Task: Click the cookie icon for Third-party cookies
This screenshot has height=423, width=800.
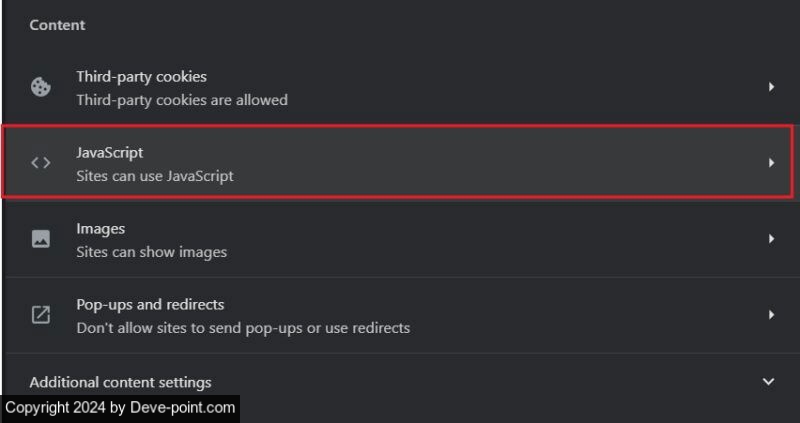Action: point(41,87)
